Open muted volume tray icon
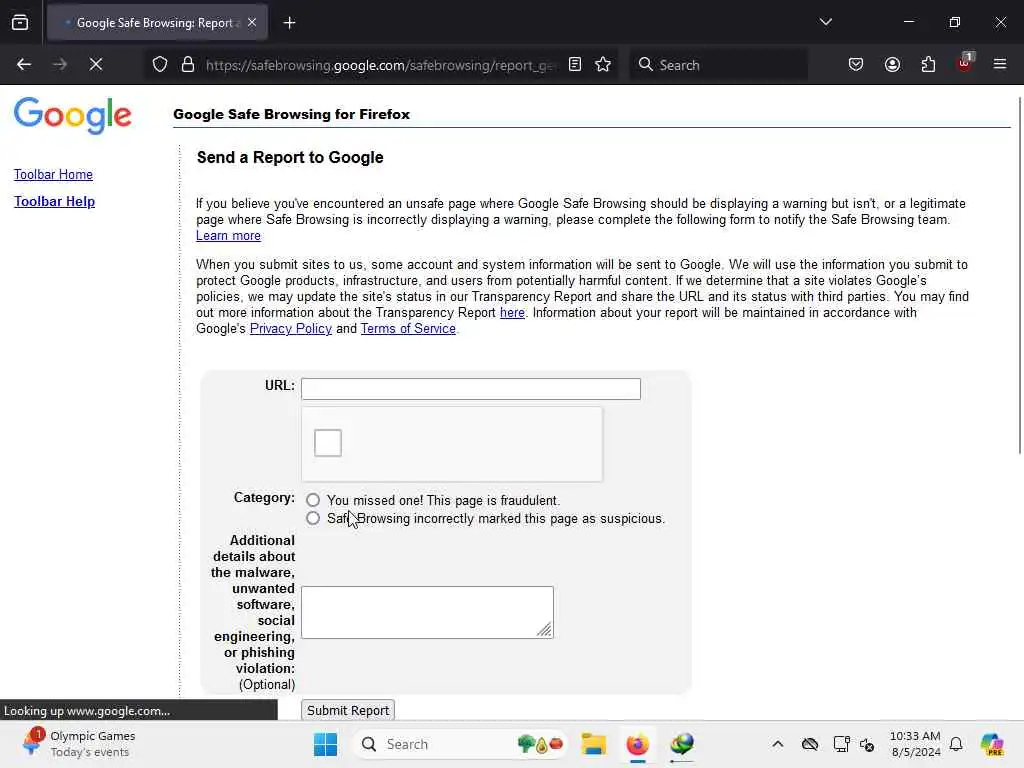This screenshot has height=768, width=1024. coord(867,744)
